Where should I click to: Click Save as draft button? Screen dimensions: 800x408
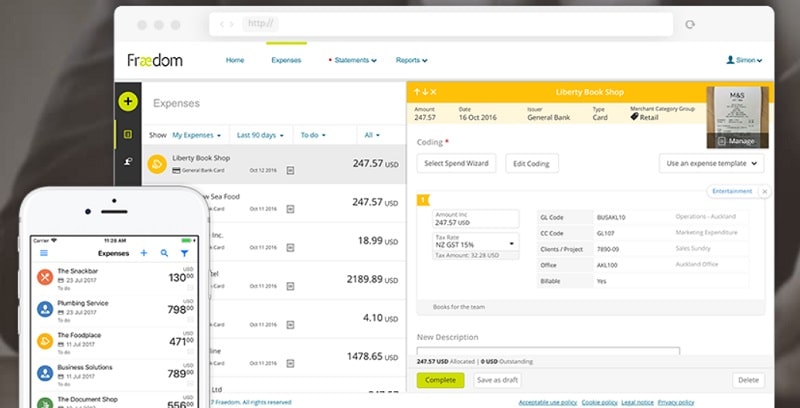[x=497, y=380]
